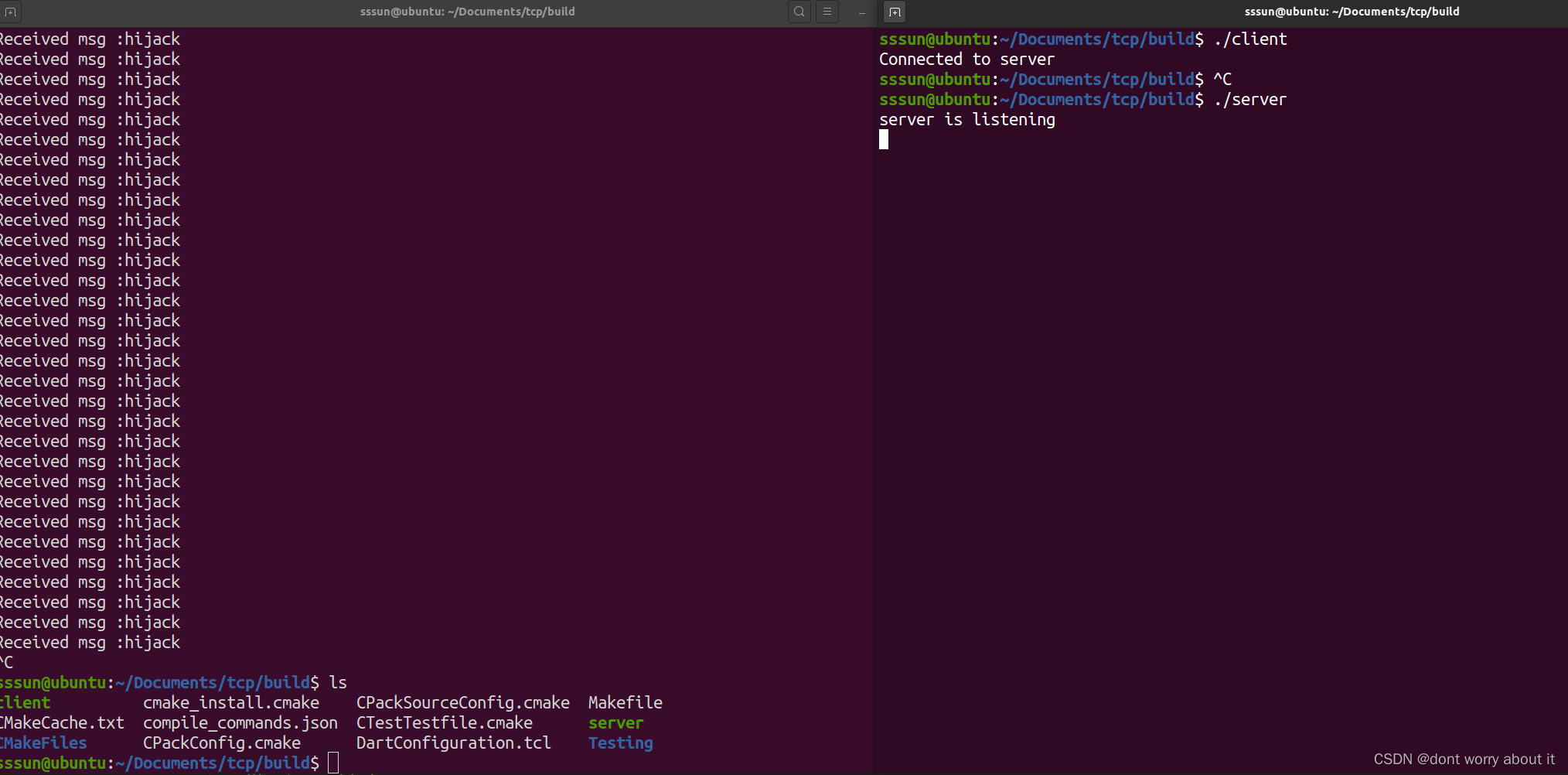Click the left terminal's bottom prompt cursor
The image size is (1568, 775).
coord(333,763)
